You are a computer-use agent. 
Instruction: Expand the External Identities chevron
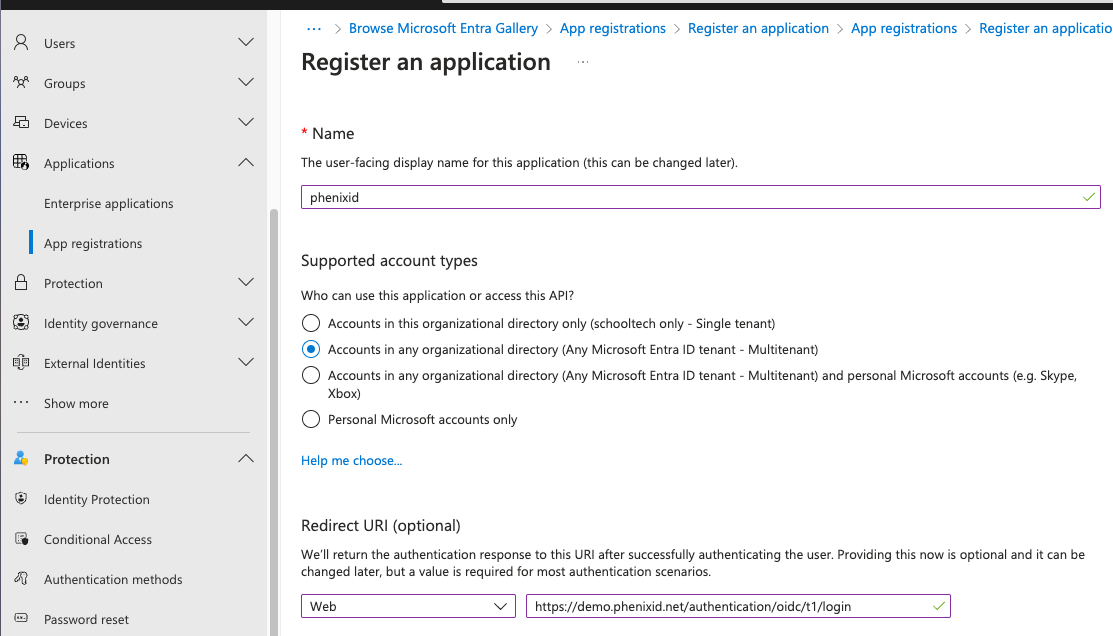[246, 363]
